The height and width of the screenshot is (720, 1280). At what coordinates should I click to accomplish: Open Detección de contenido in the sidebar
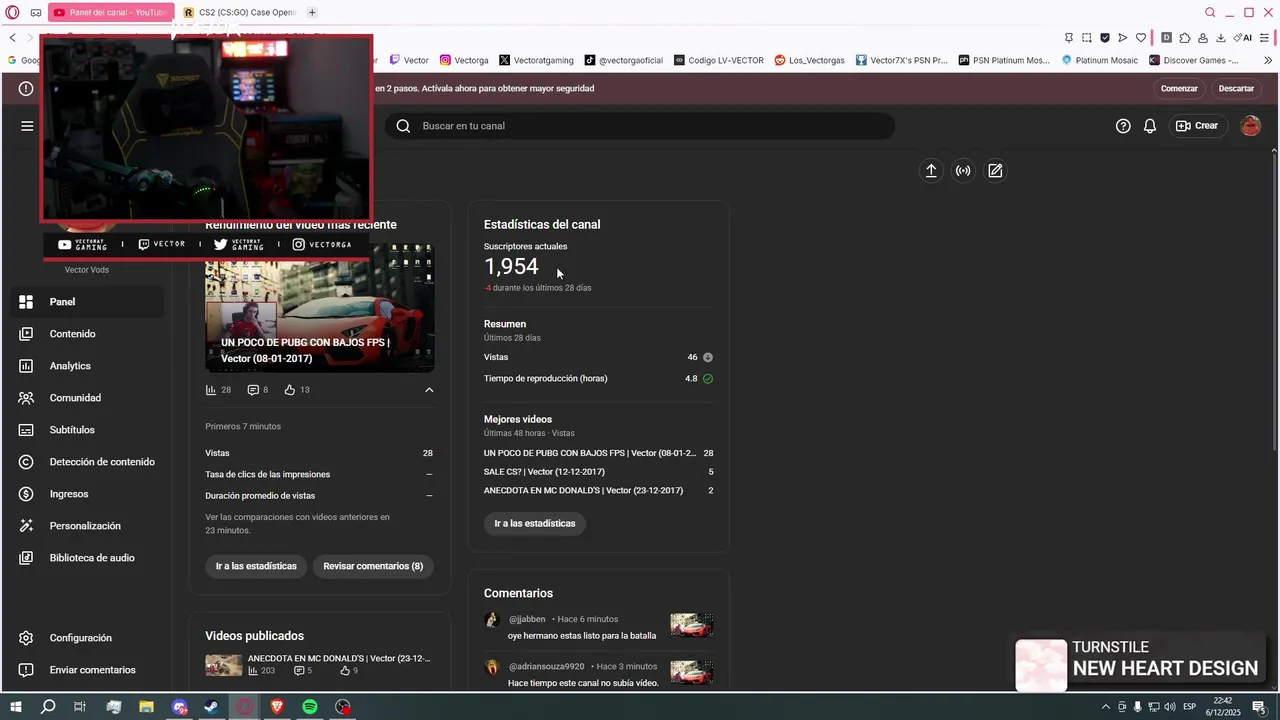pos(88,462)
